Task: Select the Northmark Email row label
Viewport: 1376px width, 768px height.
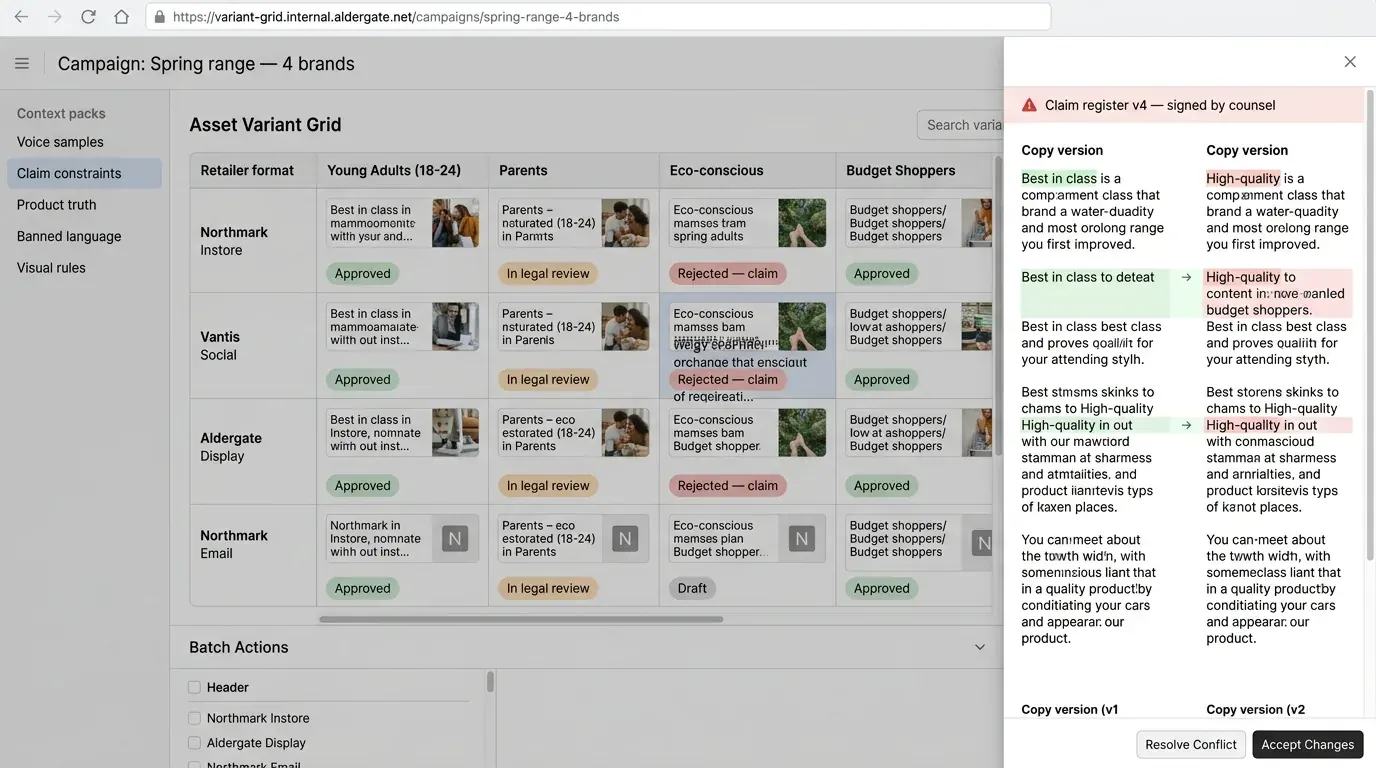Action: 234,544
